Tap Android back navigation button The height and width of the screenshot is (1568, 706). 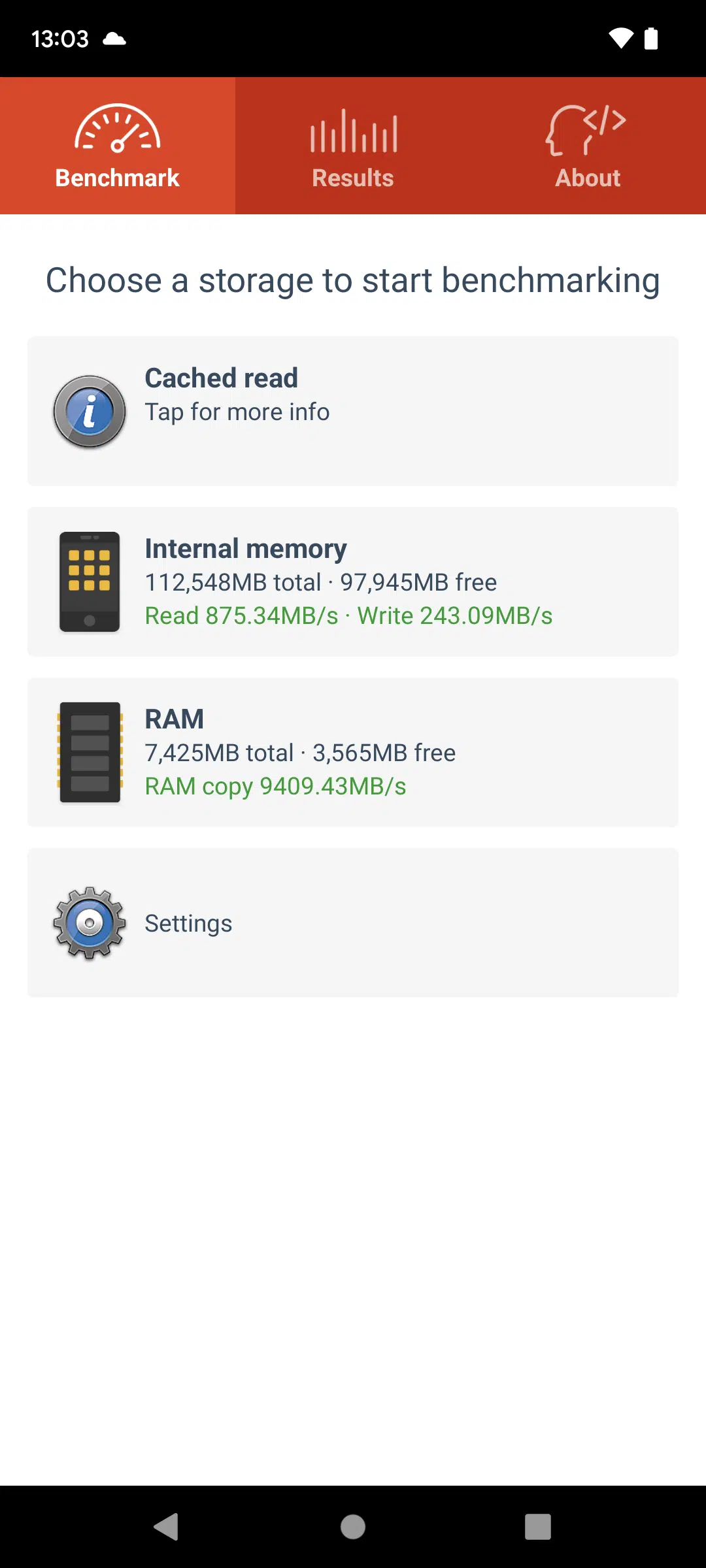167,1527
